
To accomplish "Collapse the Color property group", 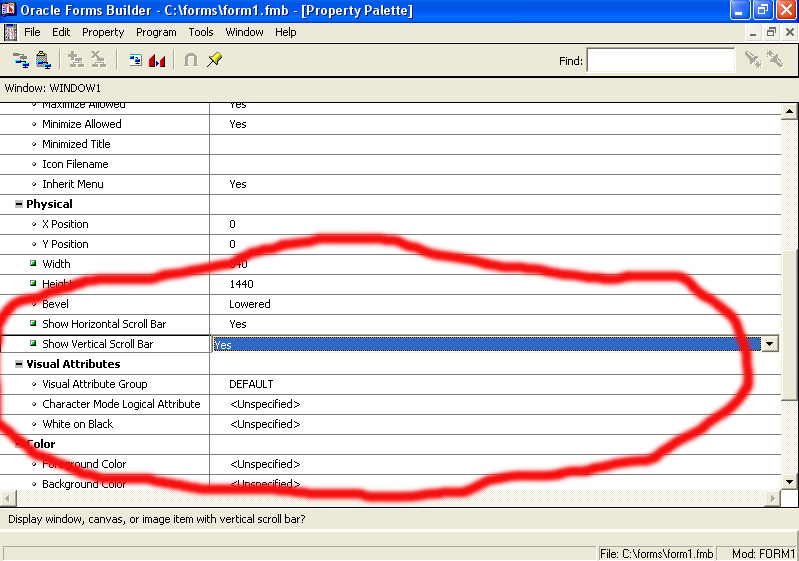I will coord(19,444).
